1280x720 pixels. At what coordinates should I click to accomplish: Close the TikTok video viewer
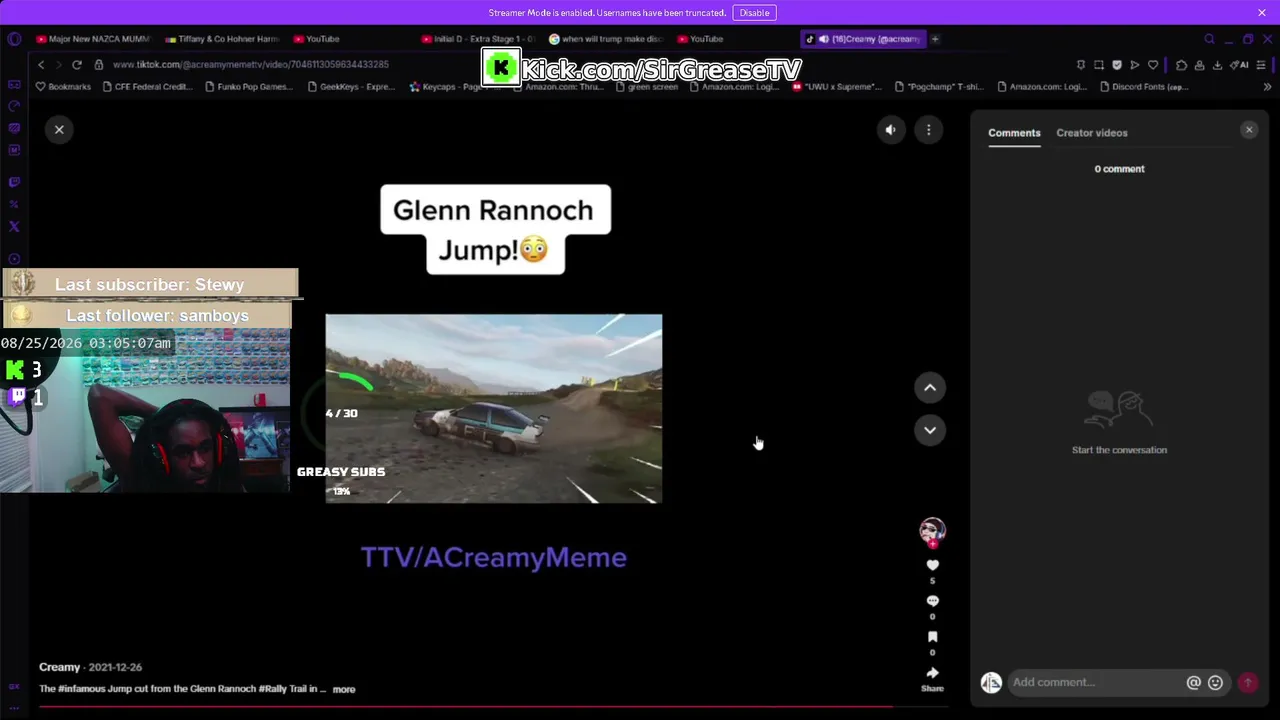59,129
